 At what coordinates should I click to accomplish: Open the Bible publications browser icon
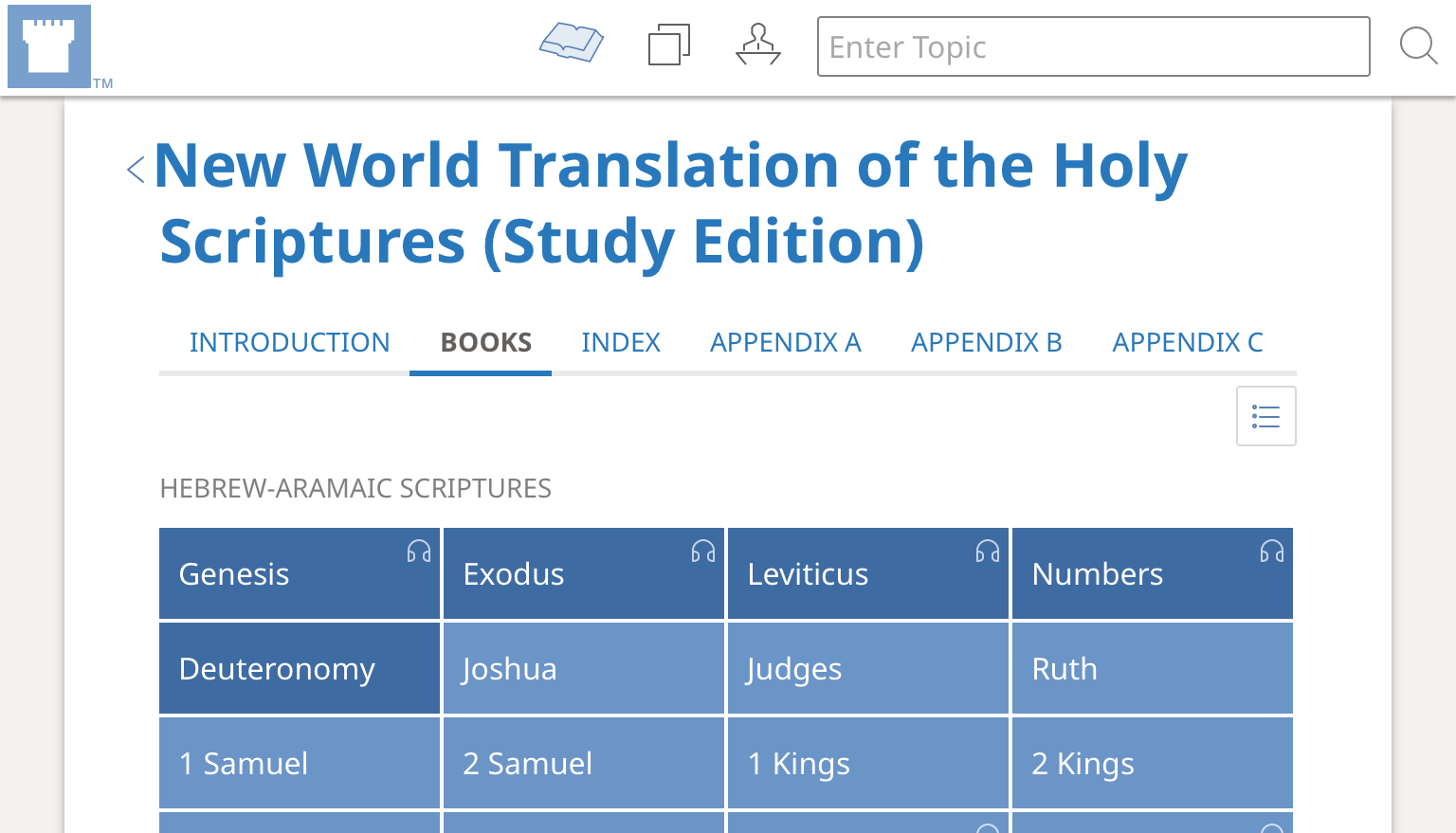(x=571, y=43)
